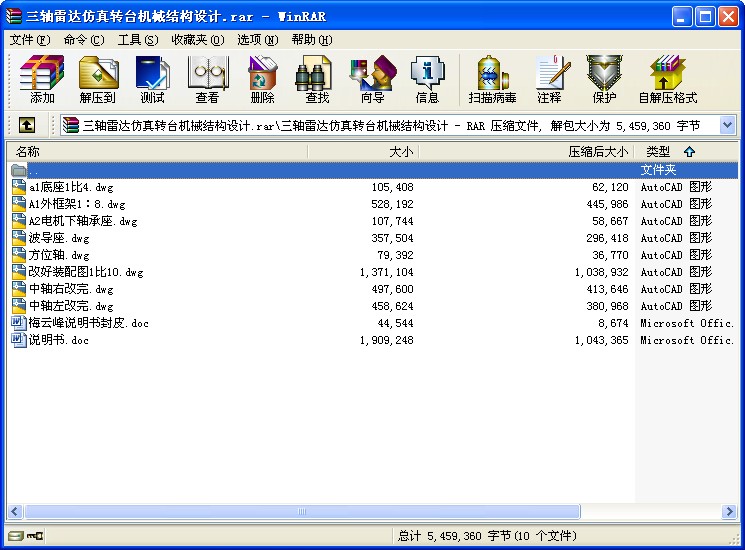Click the Word icon of 说明书.doc

pyautogui.click(x=19, y=340)
